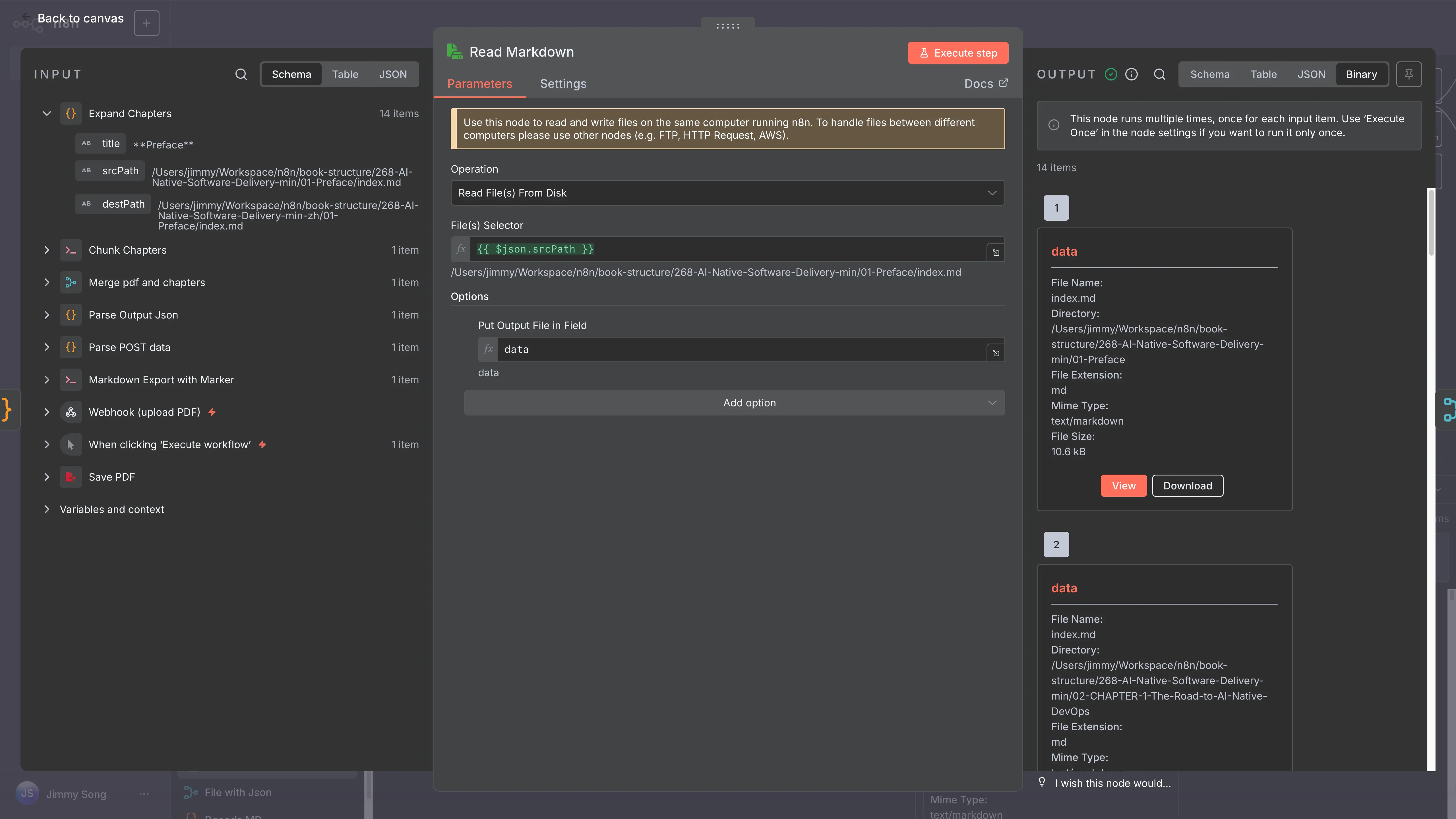Open expression editor for output field data
Viewport: 1456px width, 819px height.
[996, 353]
